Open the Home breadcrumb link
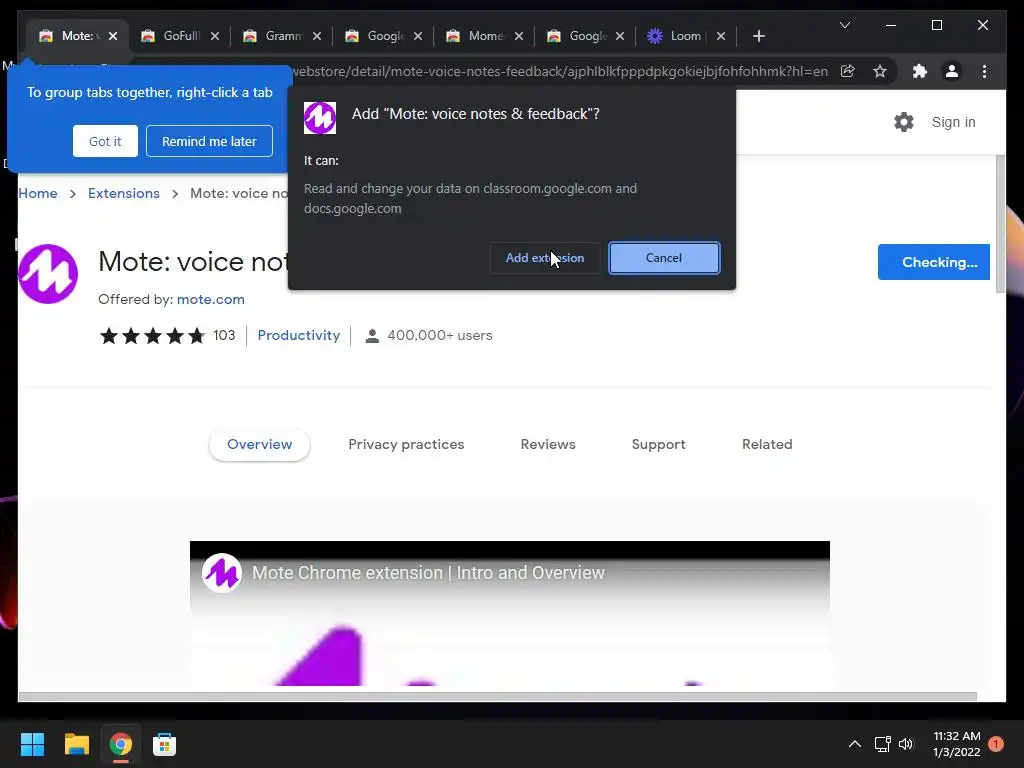1024x768 pixels. tap(38, 193)
